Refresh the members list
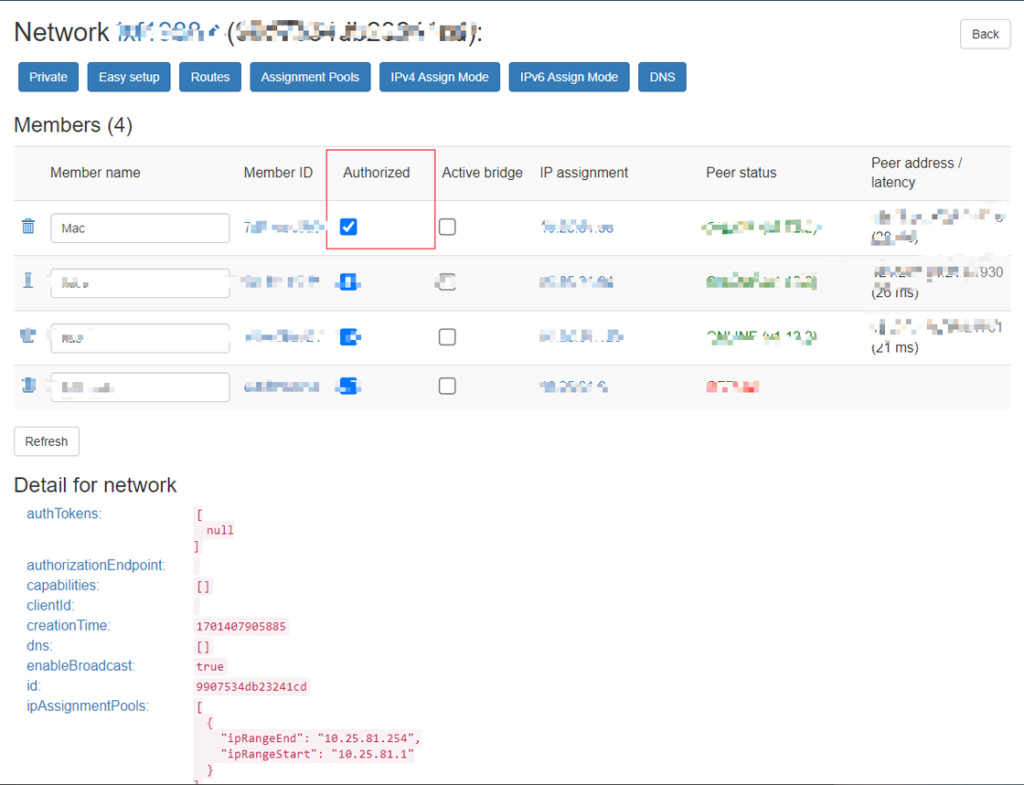 46,441
